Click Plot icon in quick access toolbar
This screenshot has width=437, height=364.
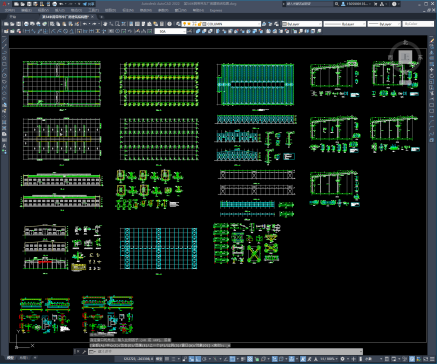(54, 4)
